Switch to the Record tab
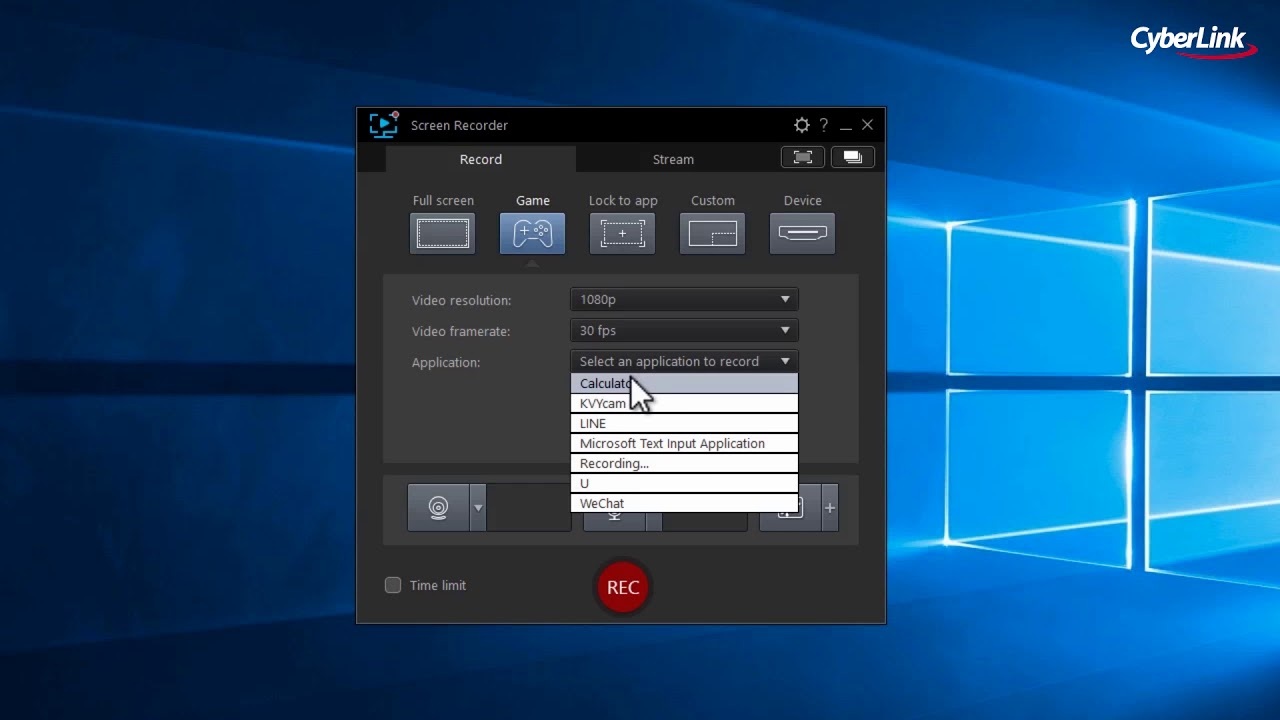 click(481, 159)
